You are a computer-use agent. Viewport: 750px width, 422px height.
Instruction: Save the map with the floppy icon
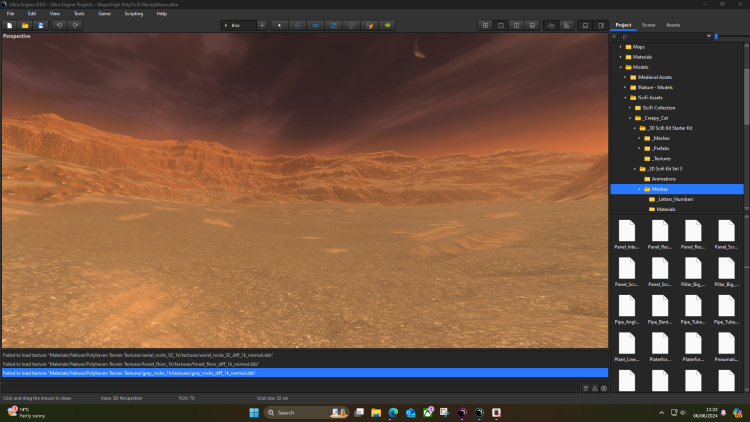click(x=41, y=25)
